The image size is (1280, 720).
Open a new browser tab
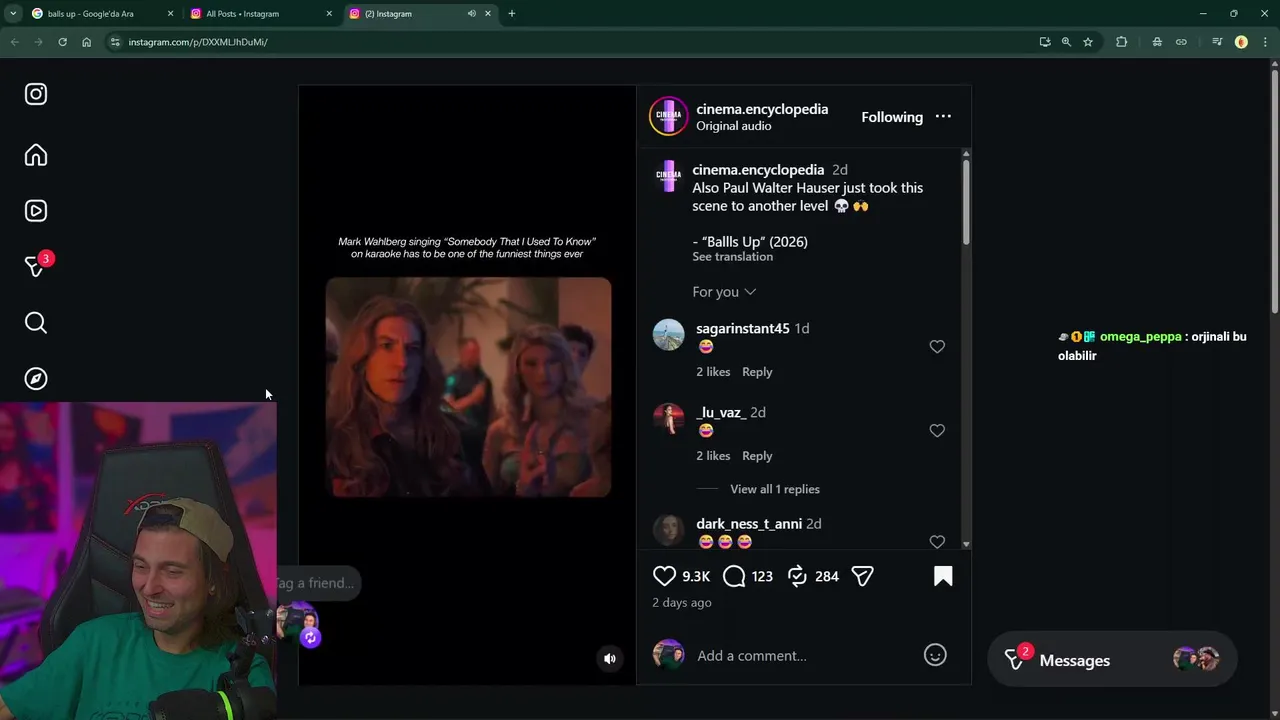click(x=512, y=14)
